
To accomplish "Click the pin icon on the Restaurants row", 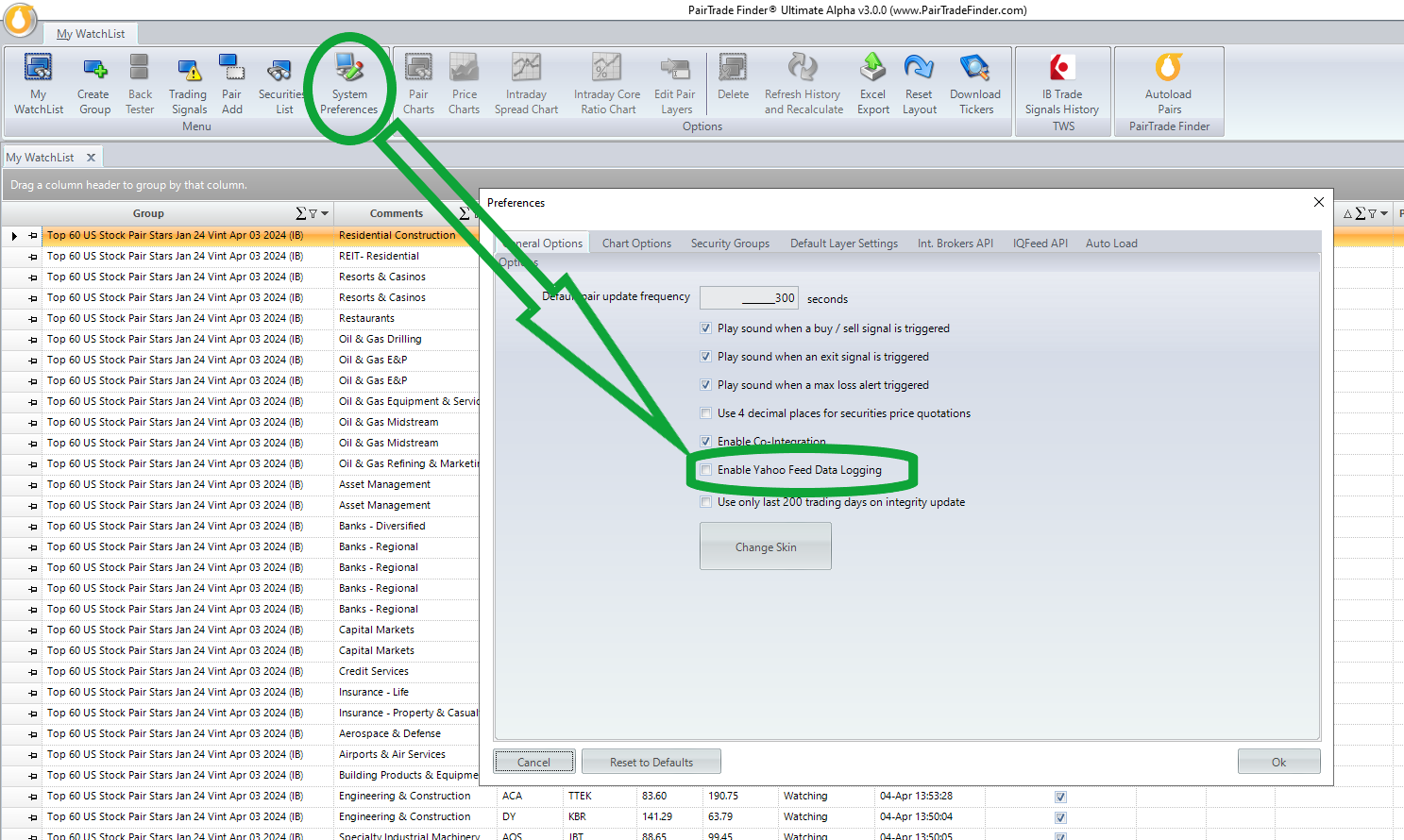I will (32, 319).
